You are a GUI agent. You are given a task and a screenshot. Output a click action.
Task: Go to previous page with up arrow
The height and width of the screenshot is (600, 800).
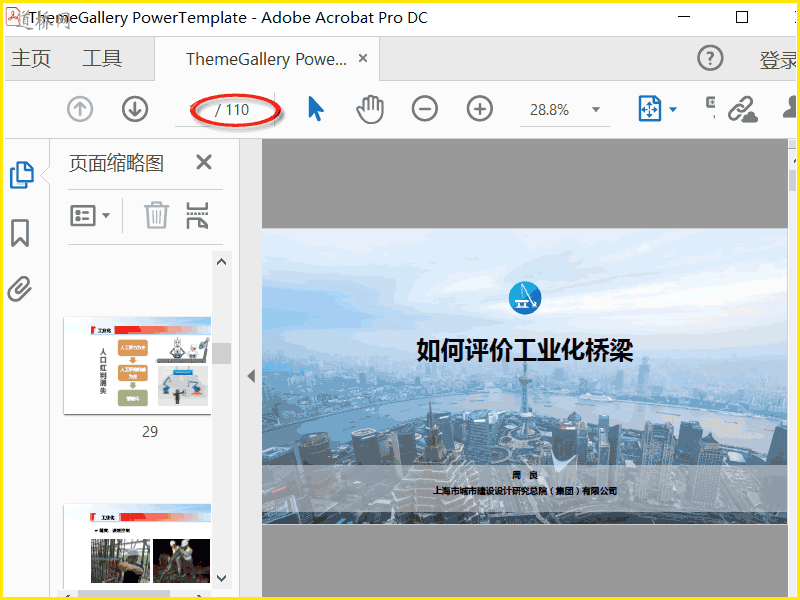click(80, 109)
